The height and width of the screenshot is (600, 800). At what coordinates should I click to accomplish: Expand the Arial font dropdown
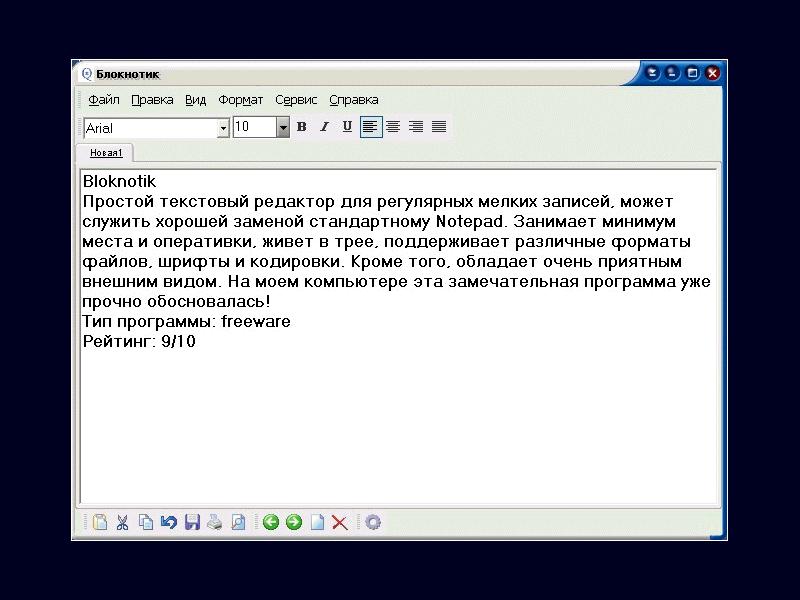[223, 128]
